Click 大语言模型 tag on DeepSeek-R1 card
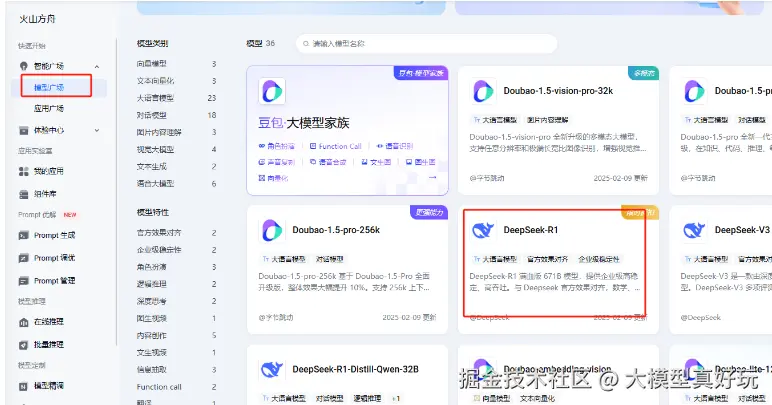772x405 pixels. (495, 259)
